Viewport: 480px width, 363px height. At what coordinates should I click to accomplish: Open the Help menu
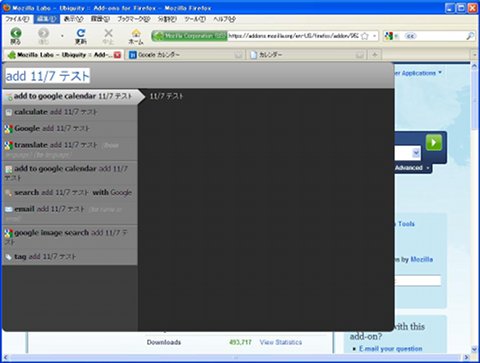pyautogui.click(x=224, y=19)
